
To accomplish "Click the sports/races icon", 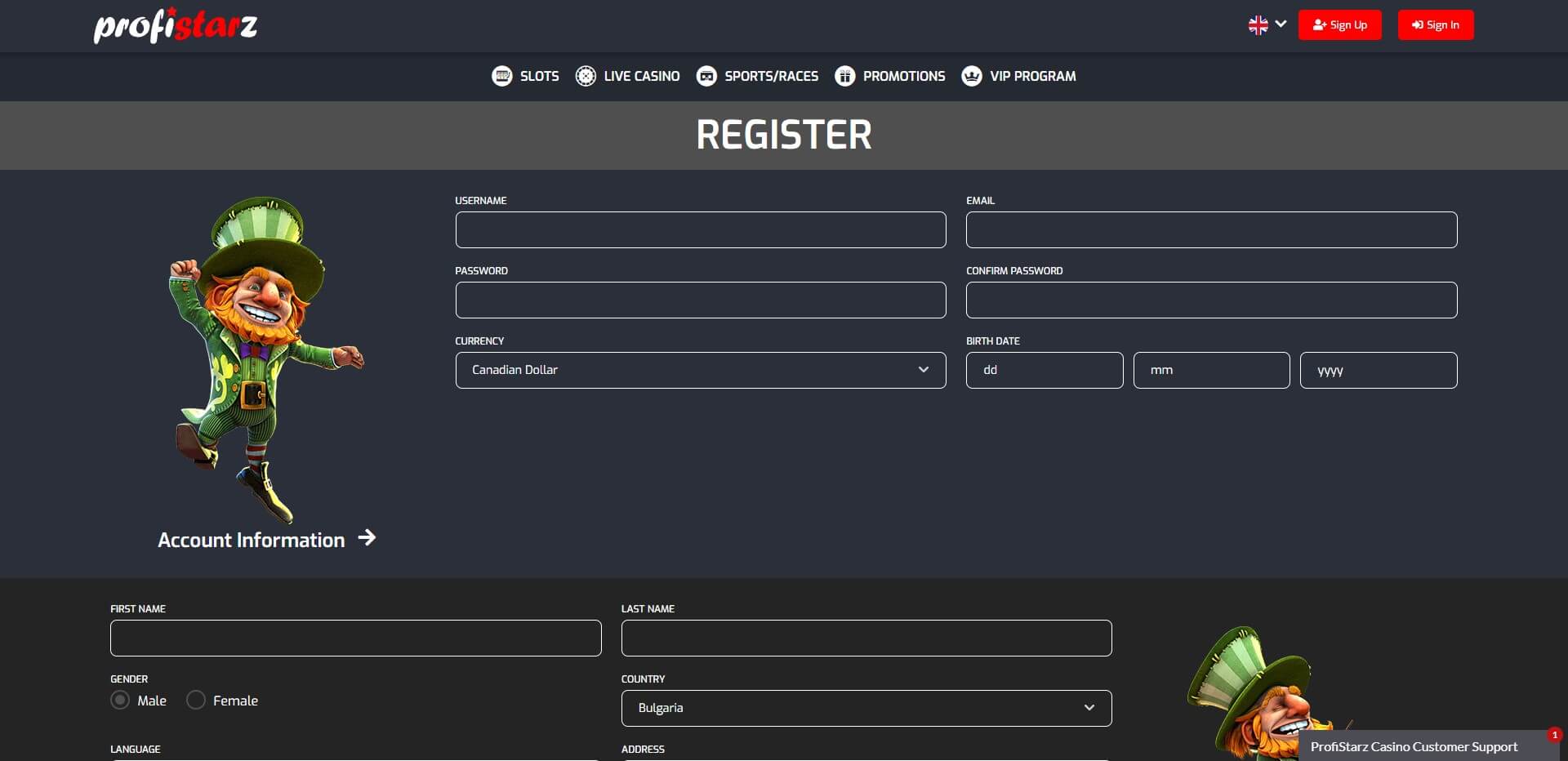I will [706, 76].
